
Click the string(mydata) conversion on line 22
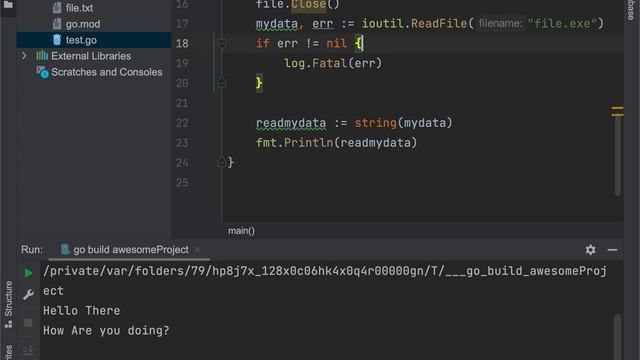pos(403,123)
